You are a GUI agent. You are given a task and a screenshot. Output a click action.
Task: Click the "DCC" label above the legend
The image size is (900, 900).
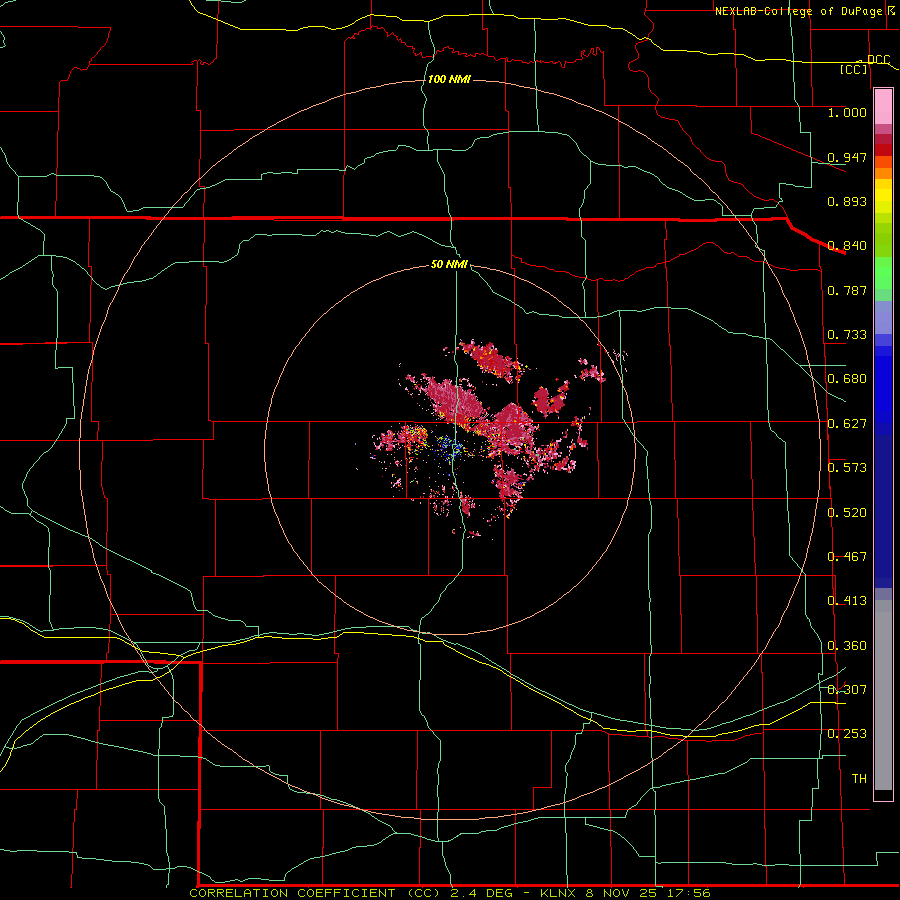[x=878, y=60]
